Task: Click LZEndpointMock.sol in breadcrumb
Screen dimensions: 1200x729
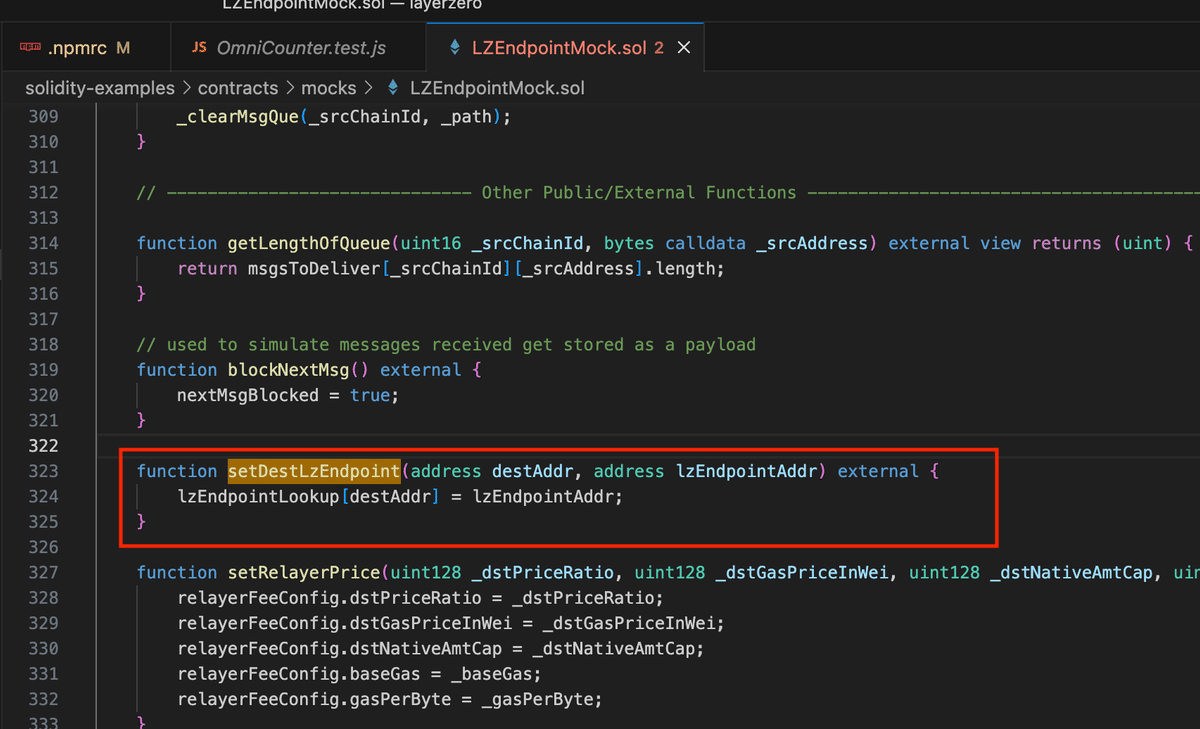Action: 497,88
